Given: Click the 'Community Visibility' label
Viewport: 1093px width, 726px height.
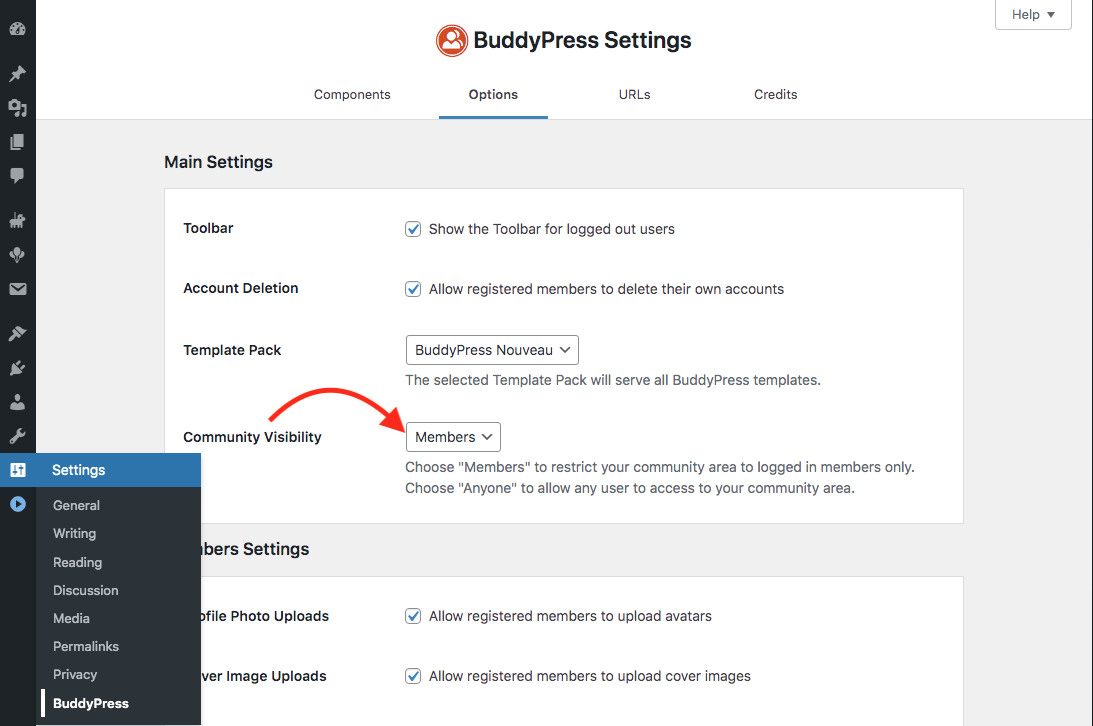Looking at the screenshot, I should click(x=252, y=437).
